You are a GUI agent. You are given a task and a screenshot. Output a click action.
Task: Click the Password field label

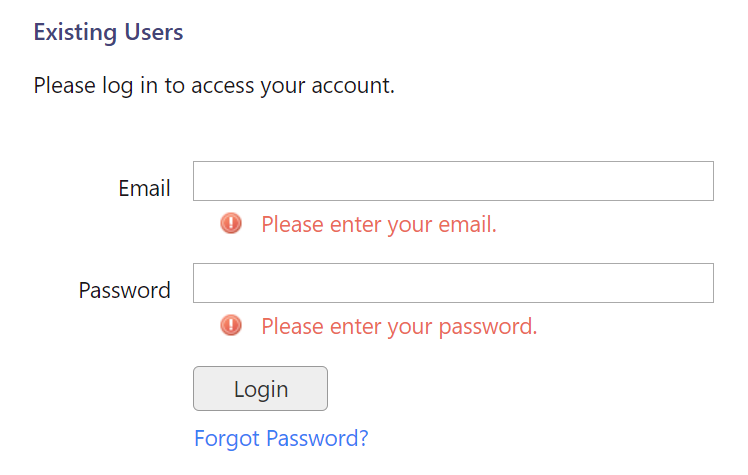125,290
